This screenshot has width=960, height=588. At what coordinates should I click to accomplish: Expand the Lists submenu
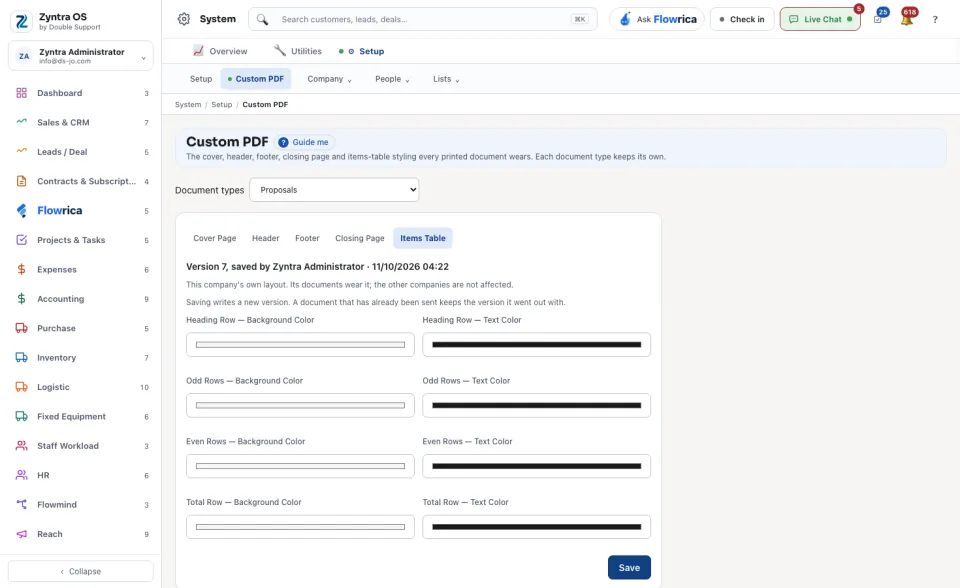click(446, 79)
